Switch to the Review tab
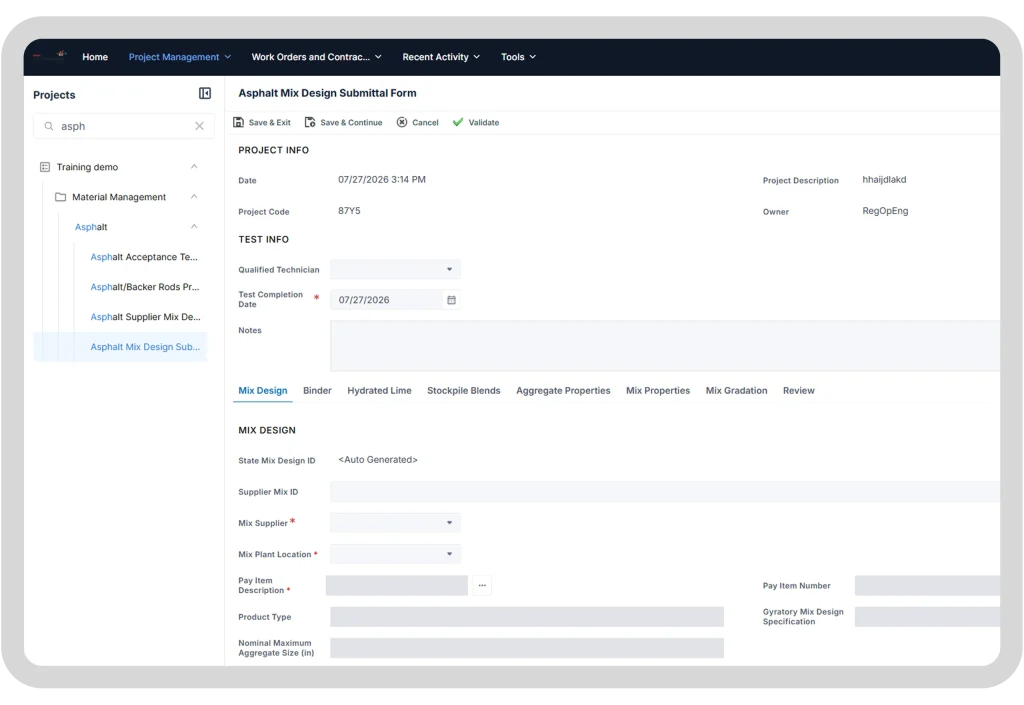This screenshot has height=705, width=1024. click(799, 390)
